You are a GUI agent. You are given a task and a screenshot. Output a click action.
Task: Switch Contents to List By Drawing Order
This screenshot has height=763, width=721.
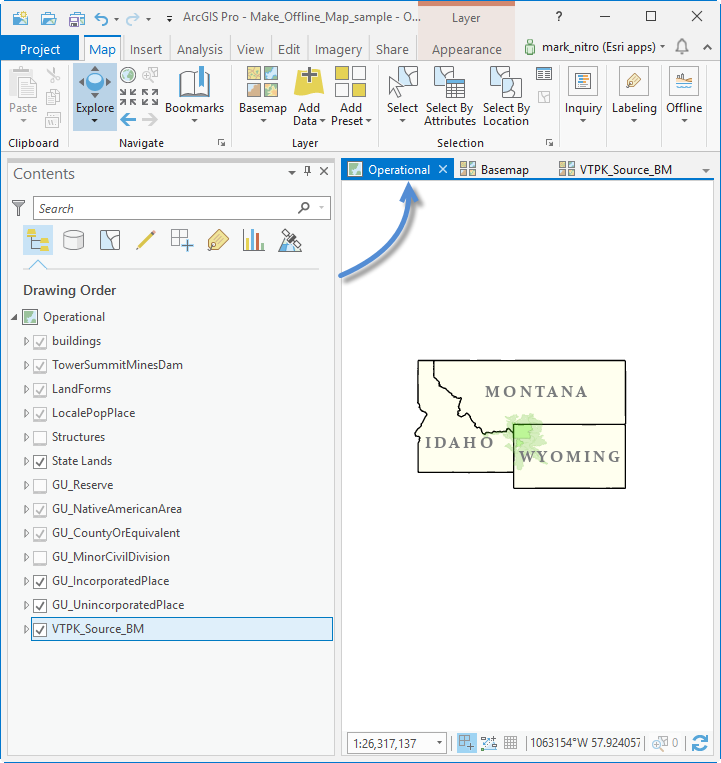click(x=38, y=240)
